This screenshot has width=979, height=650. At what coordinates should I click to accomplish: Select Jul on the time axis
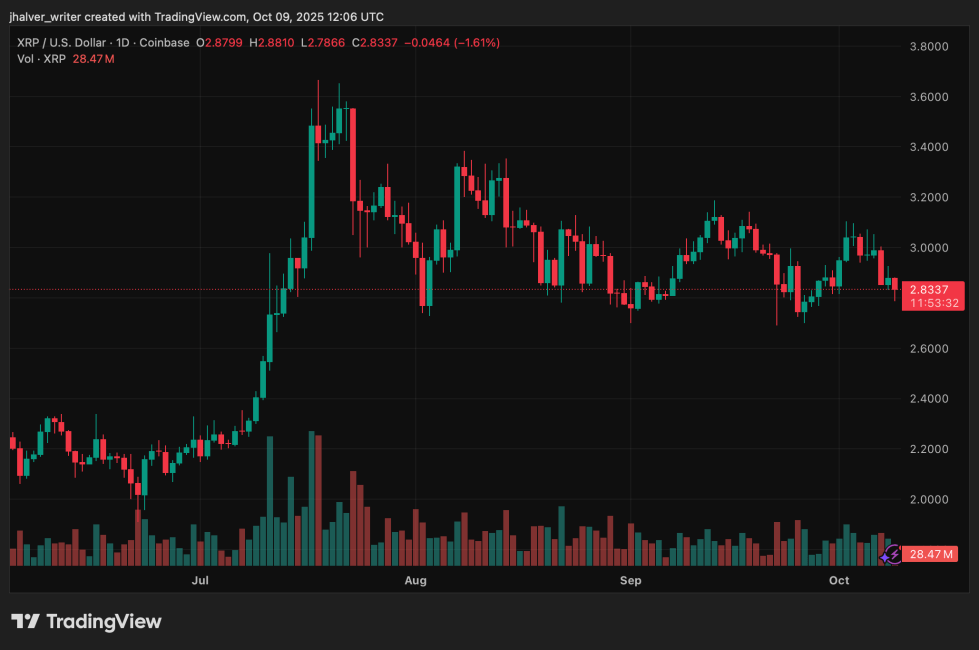200,580
